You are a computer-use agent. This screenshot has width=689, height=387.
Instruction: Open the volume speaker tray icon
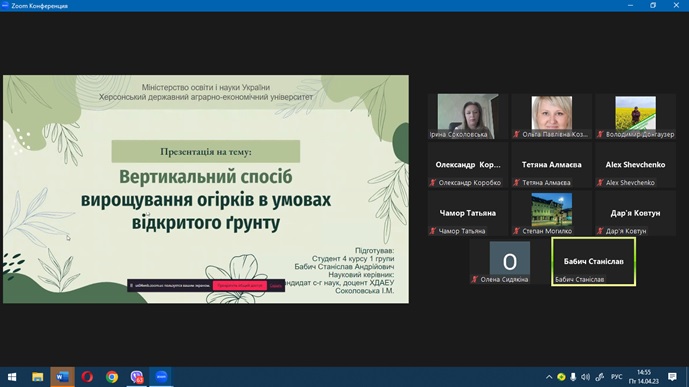click(585, 377)
